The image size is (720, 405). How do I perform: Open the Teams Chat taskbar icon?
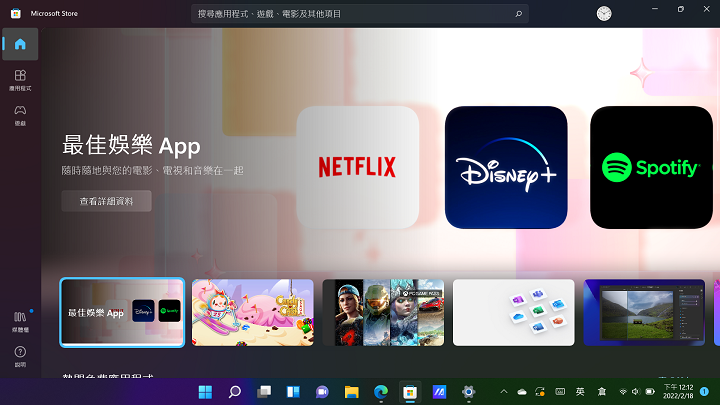322,392
